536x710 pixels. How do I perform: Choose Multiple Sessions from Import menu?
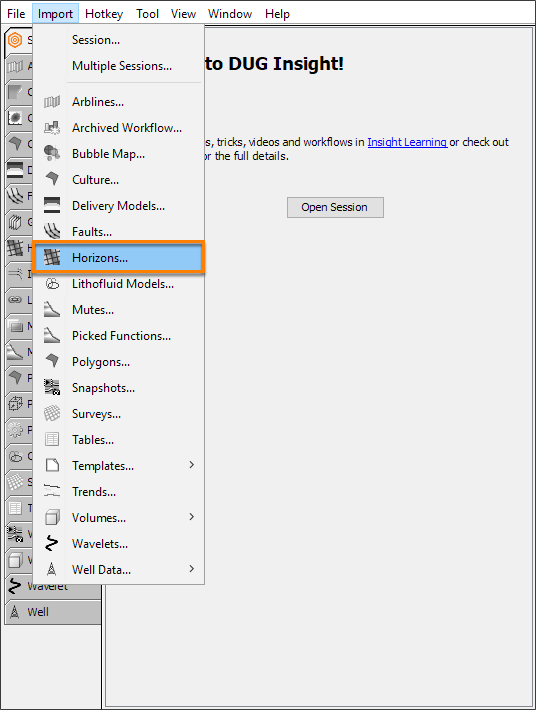pyautogui.click(x=122, y=66)
